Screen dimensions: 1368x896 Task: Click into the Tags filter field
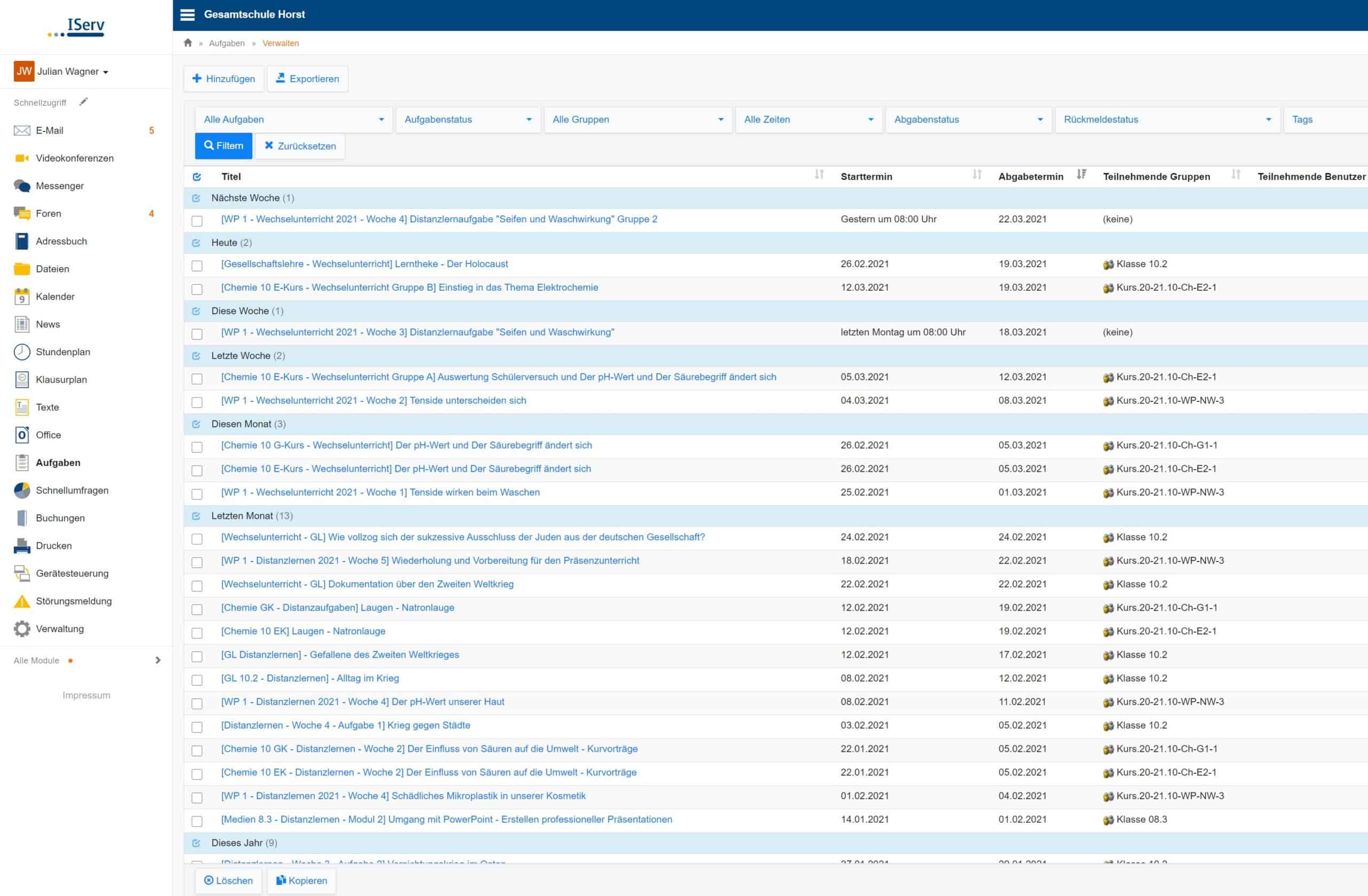click(x=1325, y=120)
